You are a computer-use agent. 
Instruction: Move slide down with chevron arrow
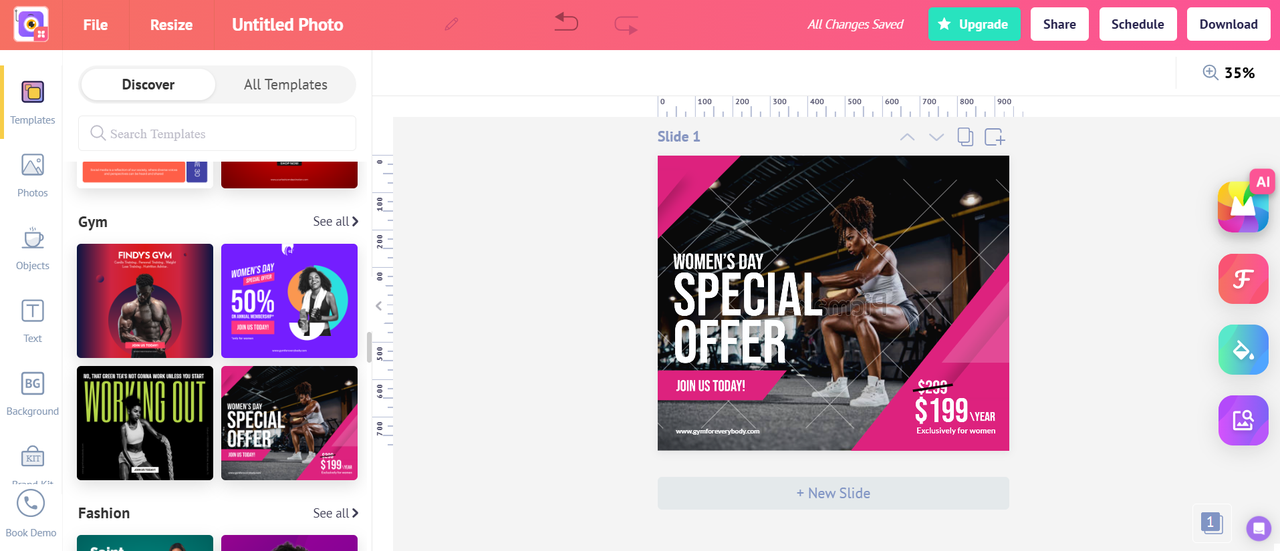pyautogui.click(x=936, y=137)
